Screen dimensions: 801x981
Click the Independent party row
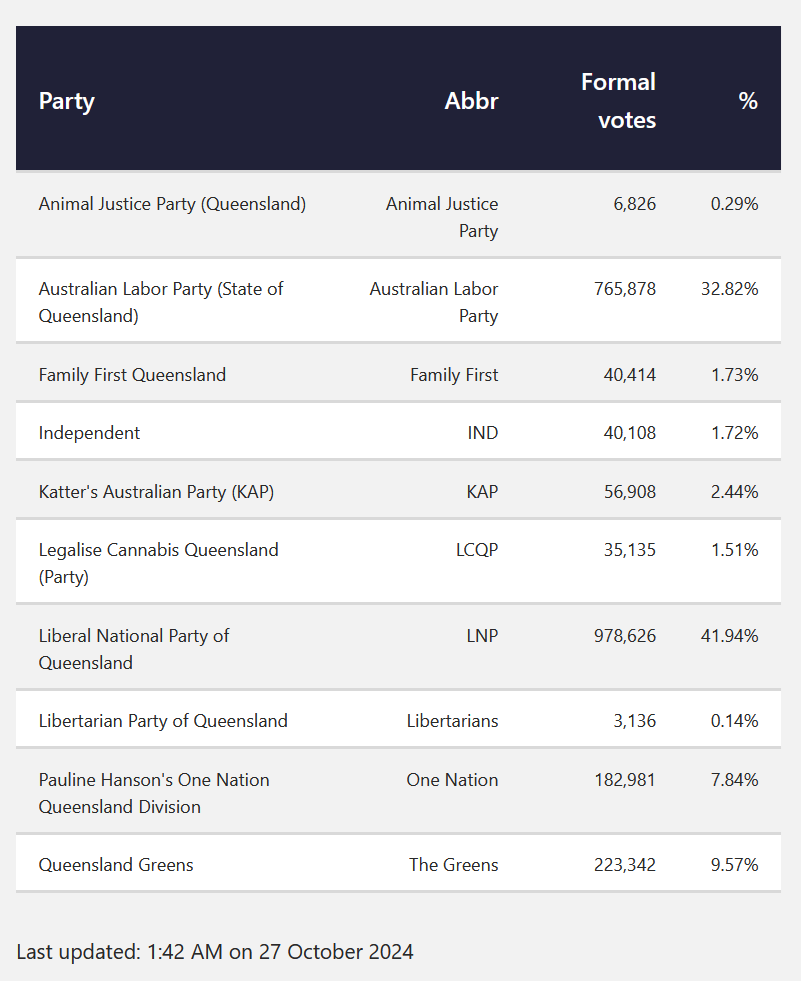point(89,433)
